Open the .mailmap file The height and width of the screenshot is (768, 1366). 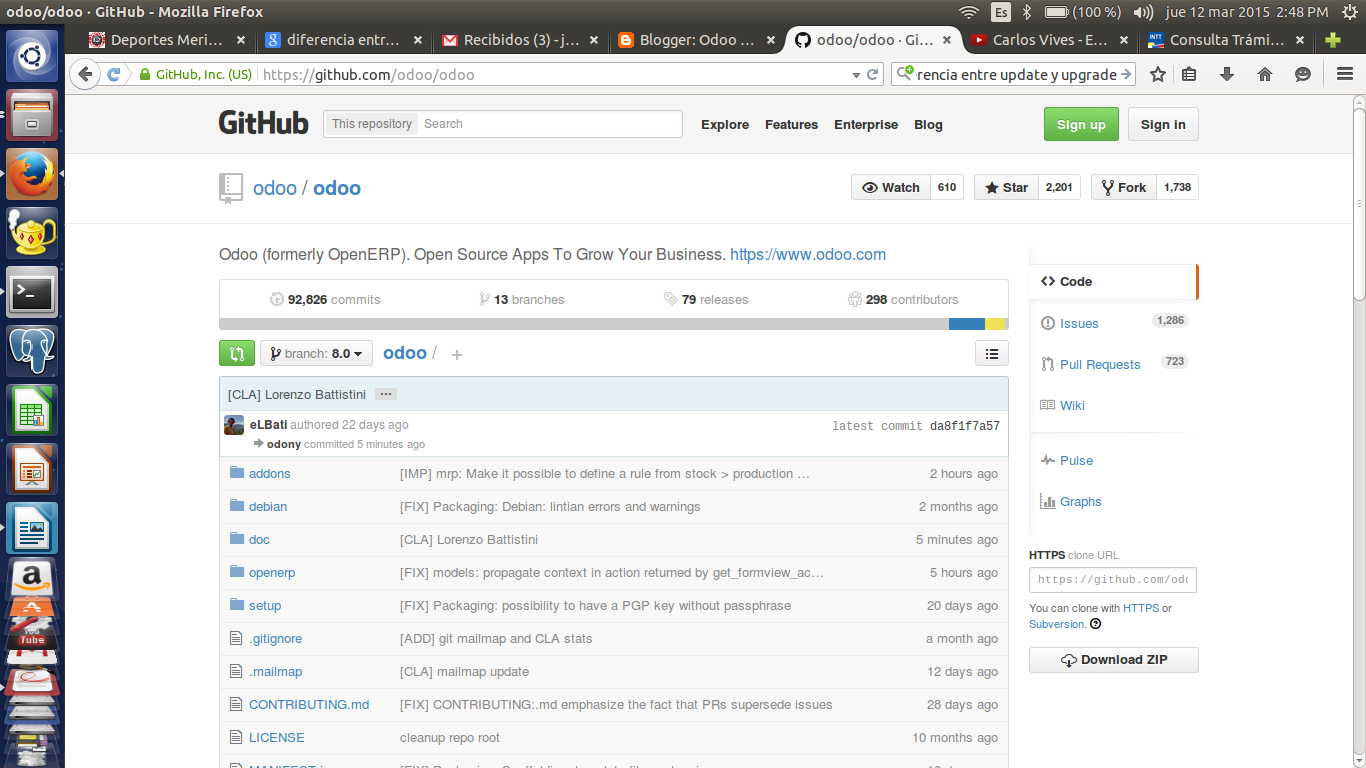click(x=275, y=671)
